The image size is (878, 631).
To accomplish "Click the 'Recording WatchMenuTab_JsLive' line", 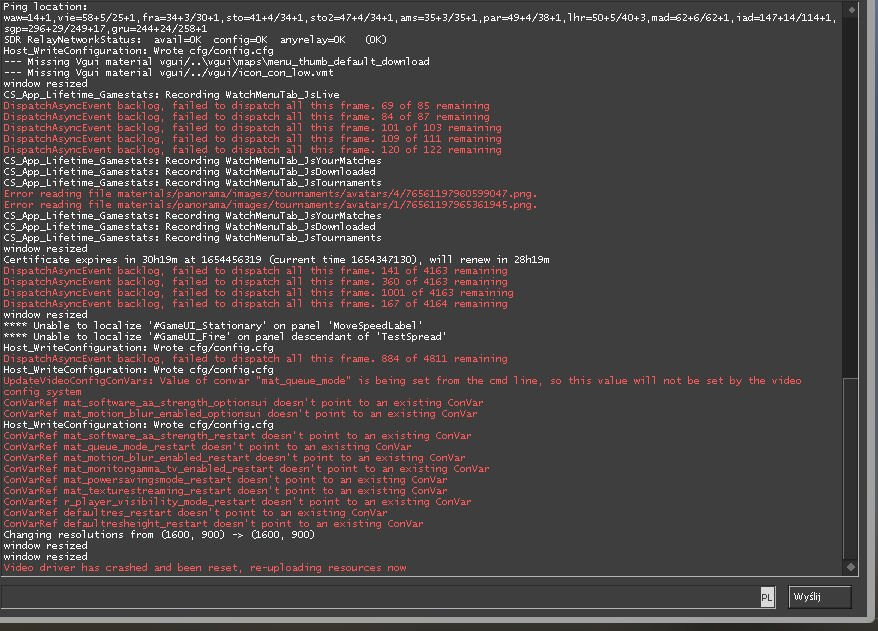I will coord(171,95).
